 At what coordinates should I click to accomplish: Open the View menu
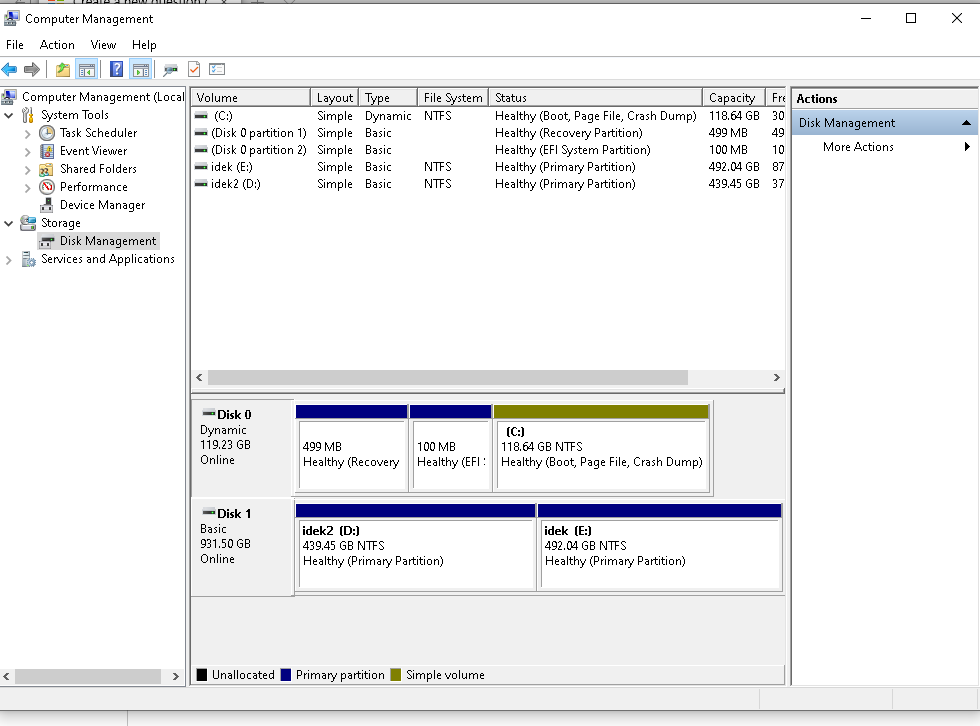(x=103, y=45)
